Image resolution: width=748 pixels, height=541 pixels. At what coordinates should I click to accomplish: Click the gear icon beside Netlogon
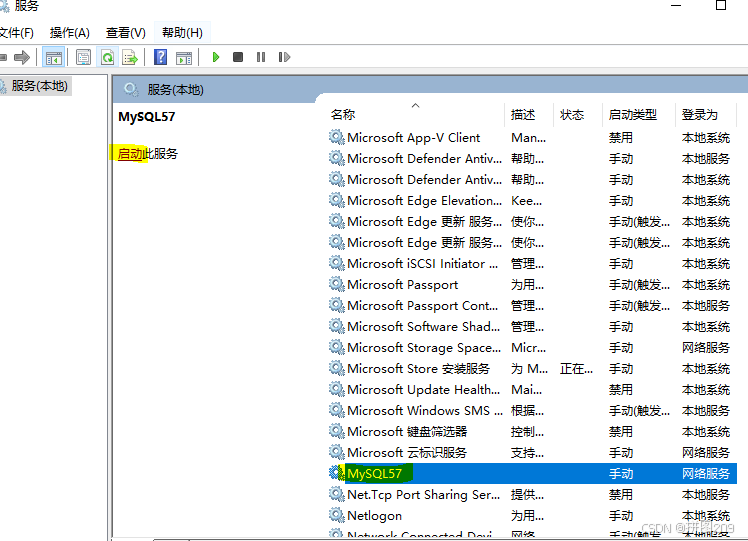tap(337, 515)
